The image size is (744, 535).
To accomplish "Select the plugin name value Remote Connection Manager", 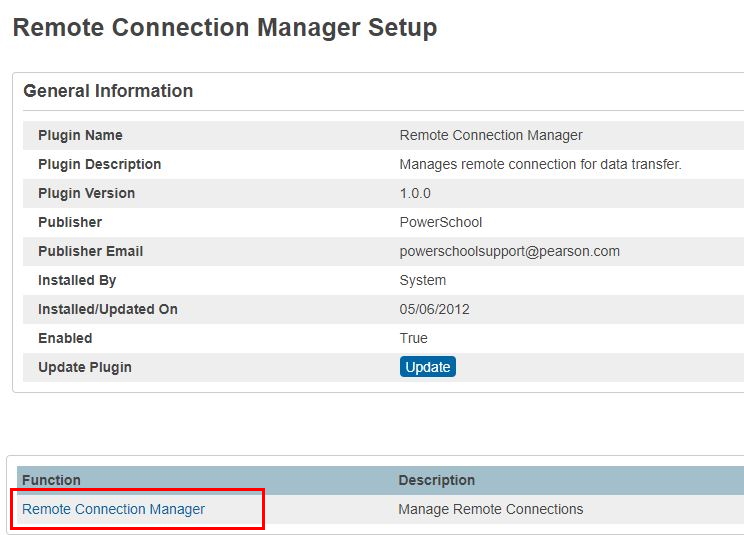I will pyautogui.click(x=491, y=135).
